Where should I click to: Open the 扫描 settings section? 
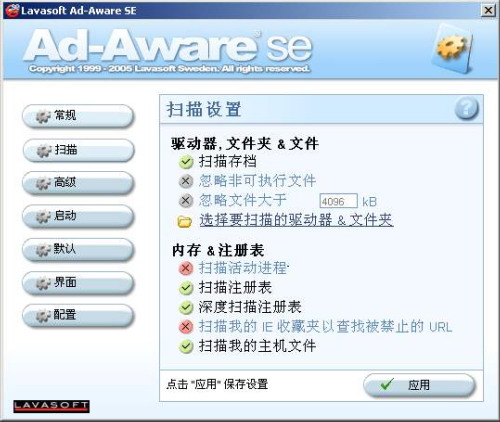tap(78, 150)
